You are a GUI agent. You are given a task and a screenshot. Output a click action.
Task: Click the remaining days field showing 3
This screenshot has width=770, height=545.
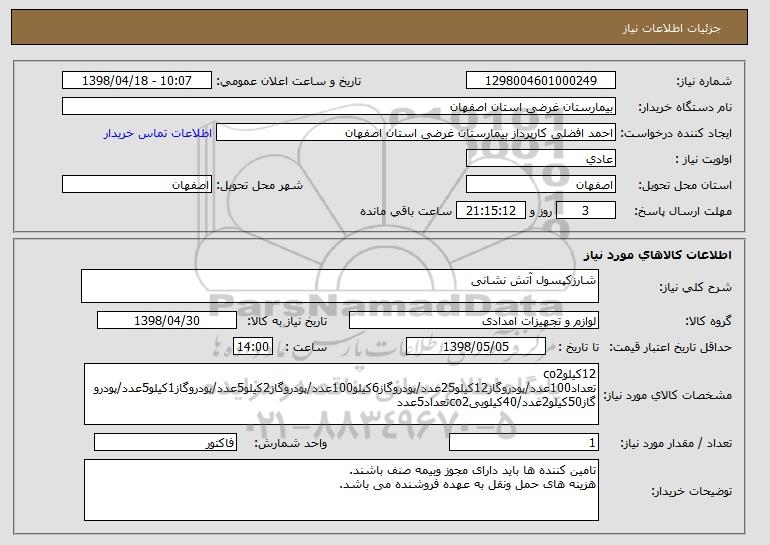click(585, 211)
